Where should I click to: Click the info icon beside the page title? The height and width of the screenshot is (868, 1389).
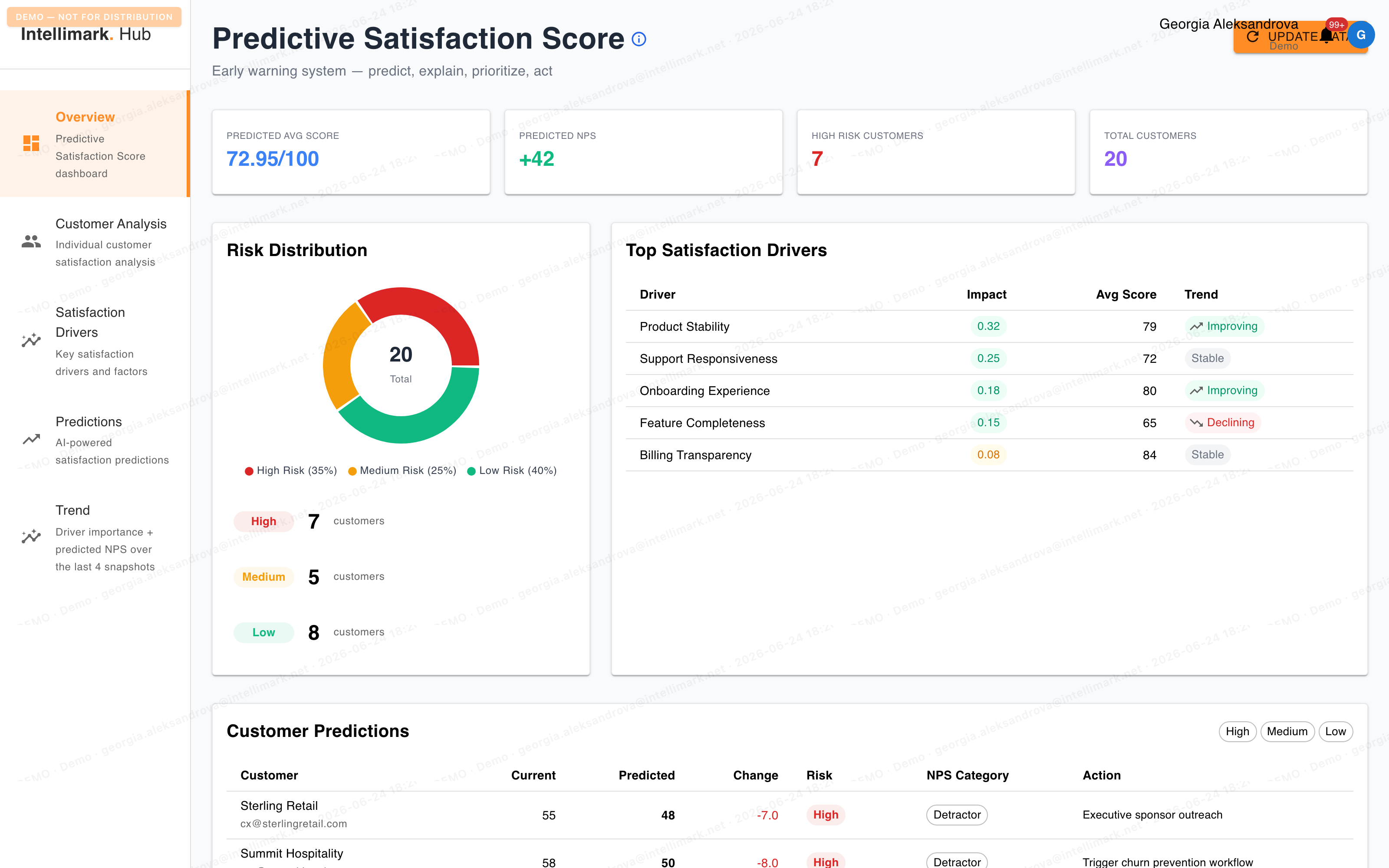[639, 39]
